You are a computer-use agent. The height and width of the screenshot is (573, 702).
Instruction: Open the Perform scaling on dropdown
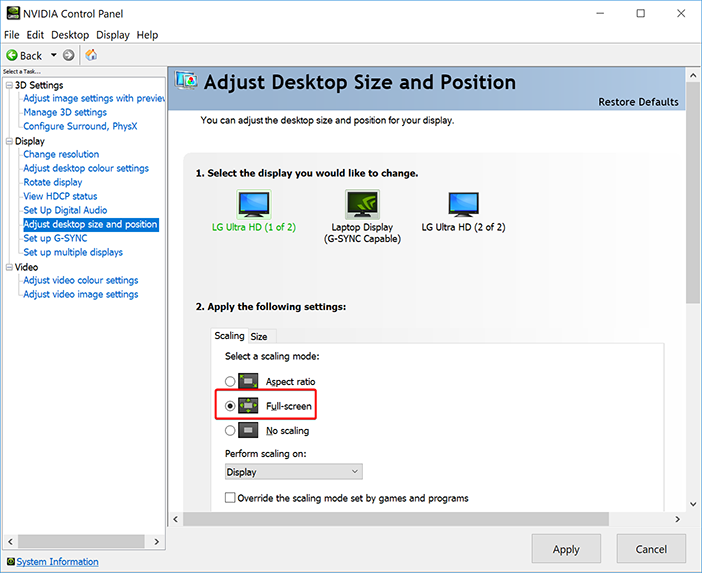293,471
